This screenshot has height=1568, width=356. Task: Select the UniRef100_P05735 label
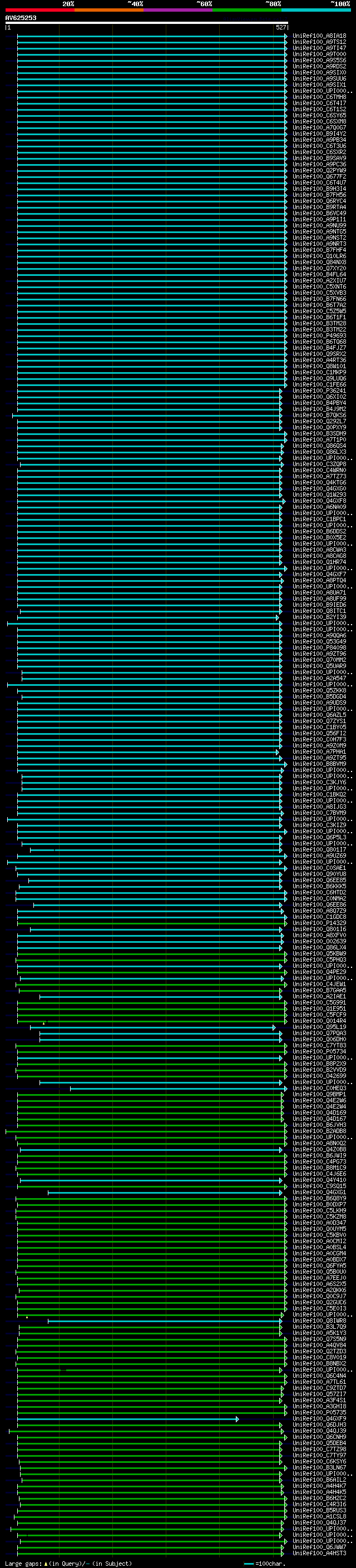point(319,1413)
